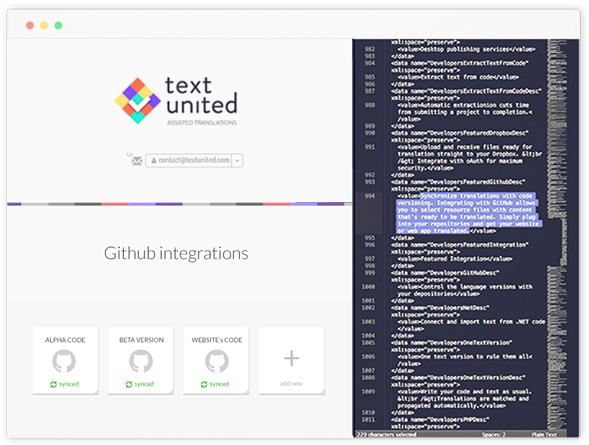The height and width of the screenshot is (445, 589).
Task: Click the 'text united' wordmark
Action: [201, 95]
